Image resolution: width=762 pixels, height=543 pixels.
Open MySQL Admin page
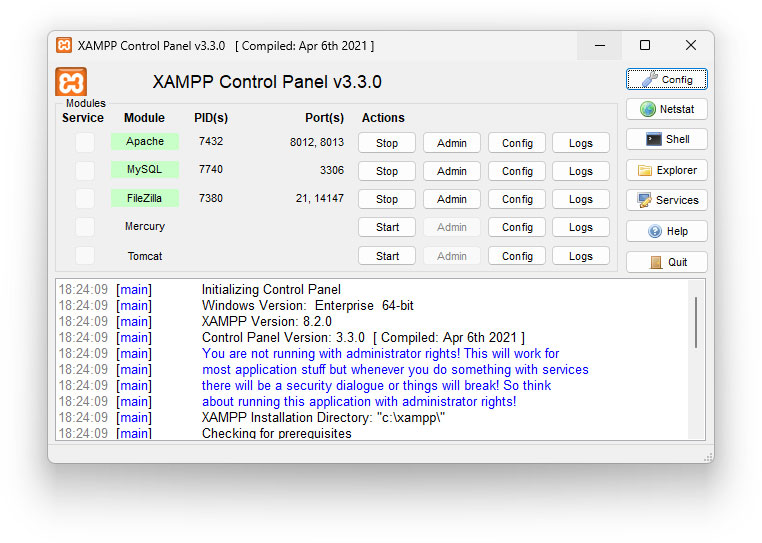point(451,171)
